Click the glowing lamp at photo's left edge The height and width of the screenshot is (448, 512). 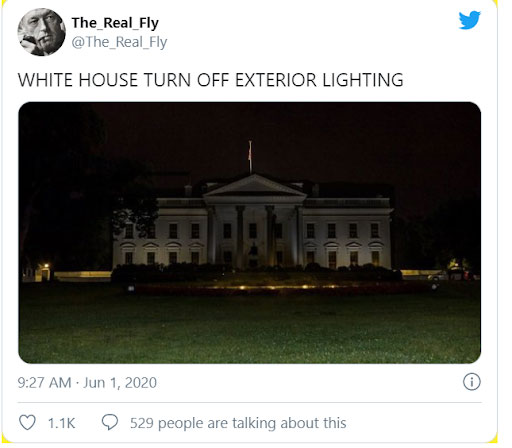pyautogui.click(x=46, y=266)
